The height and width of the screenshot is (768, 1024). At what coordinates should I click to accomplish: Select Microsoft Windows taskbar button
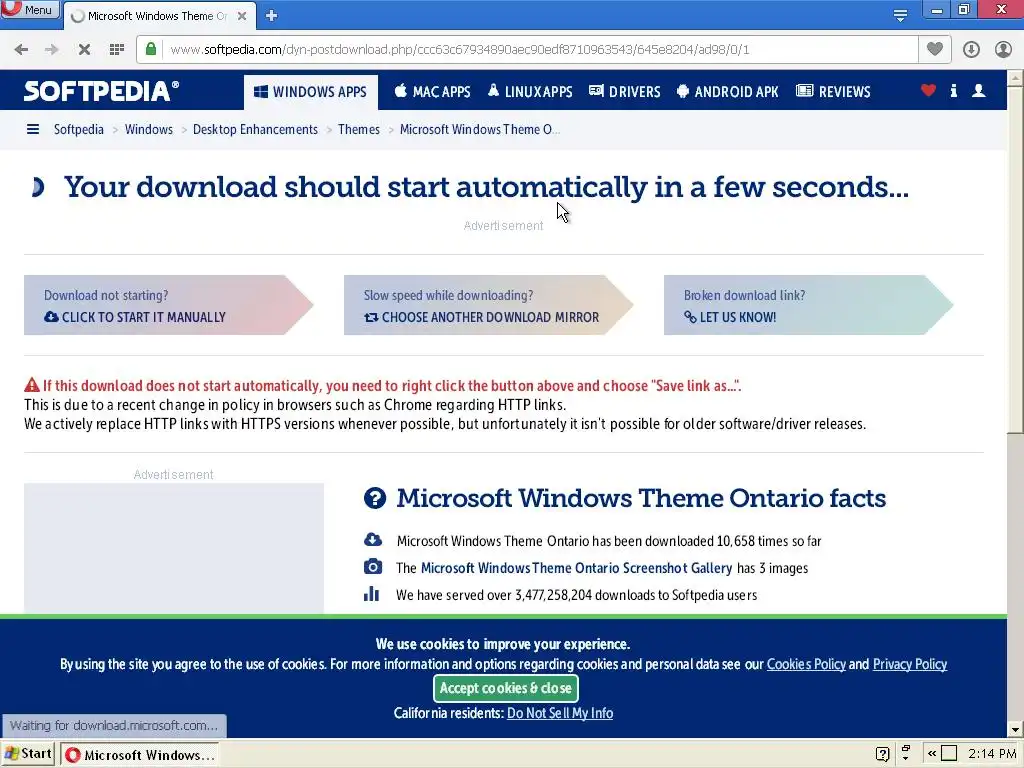(x=140, y=754)
